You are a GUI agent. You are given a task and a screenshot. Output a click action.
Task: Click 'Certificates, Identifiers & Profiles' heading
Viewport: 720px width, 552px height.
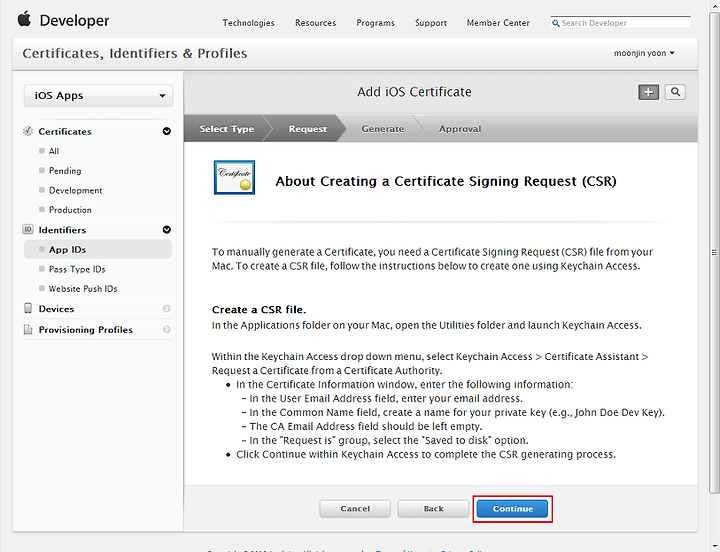pos(135,53)
